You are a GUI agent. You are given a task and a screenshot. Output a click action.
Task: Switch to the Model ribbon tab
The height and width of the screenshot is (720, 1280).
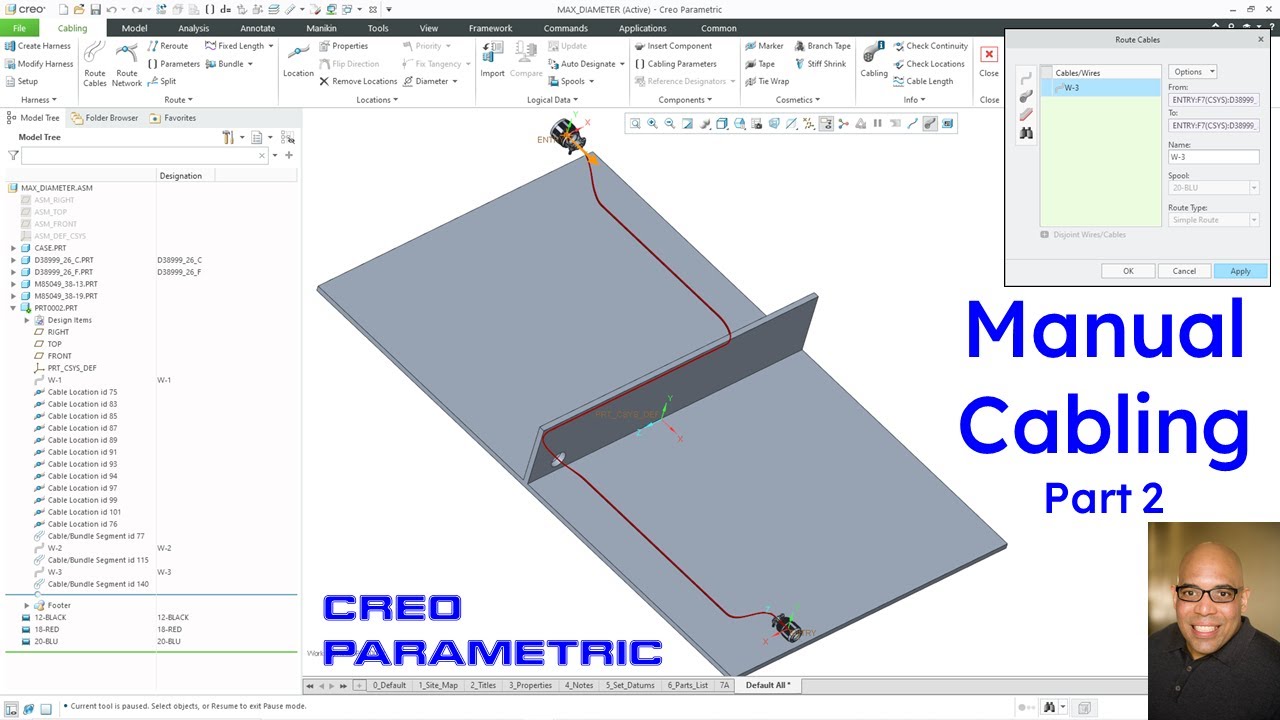(x=134, y=28)
